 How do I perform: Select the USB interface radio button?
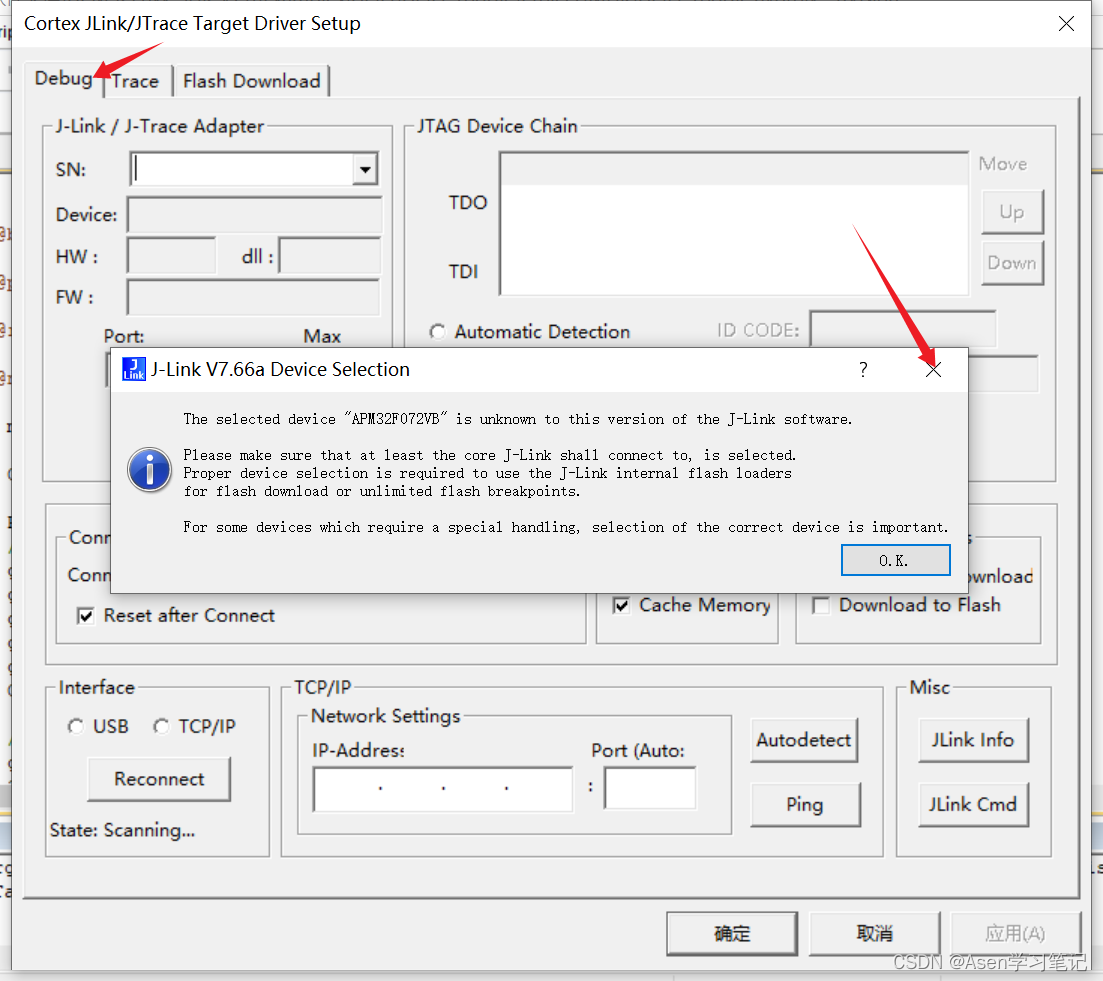click(75, 726)
